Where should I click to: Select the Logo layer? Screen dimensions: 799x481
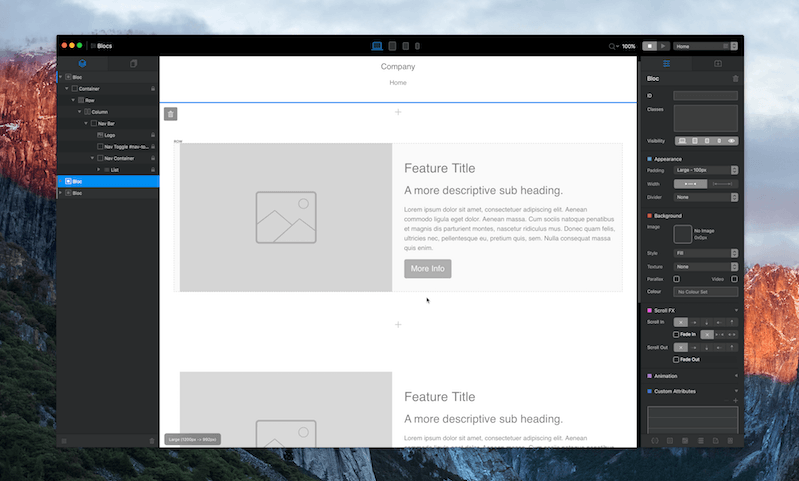coord(109,135)
